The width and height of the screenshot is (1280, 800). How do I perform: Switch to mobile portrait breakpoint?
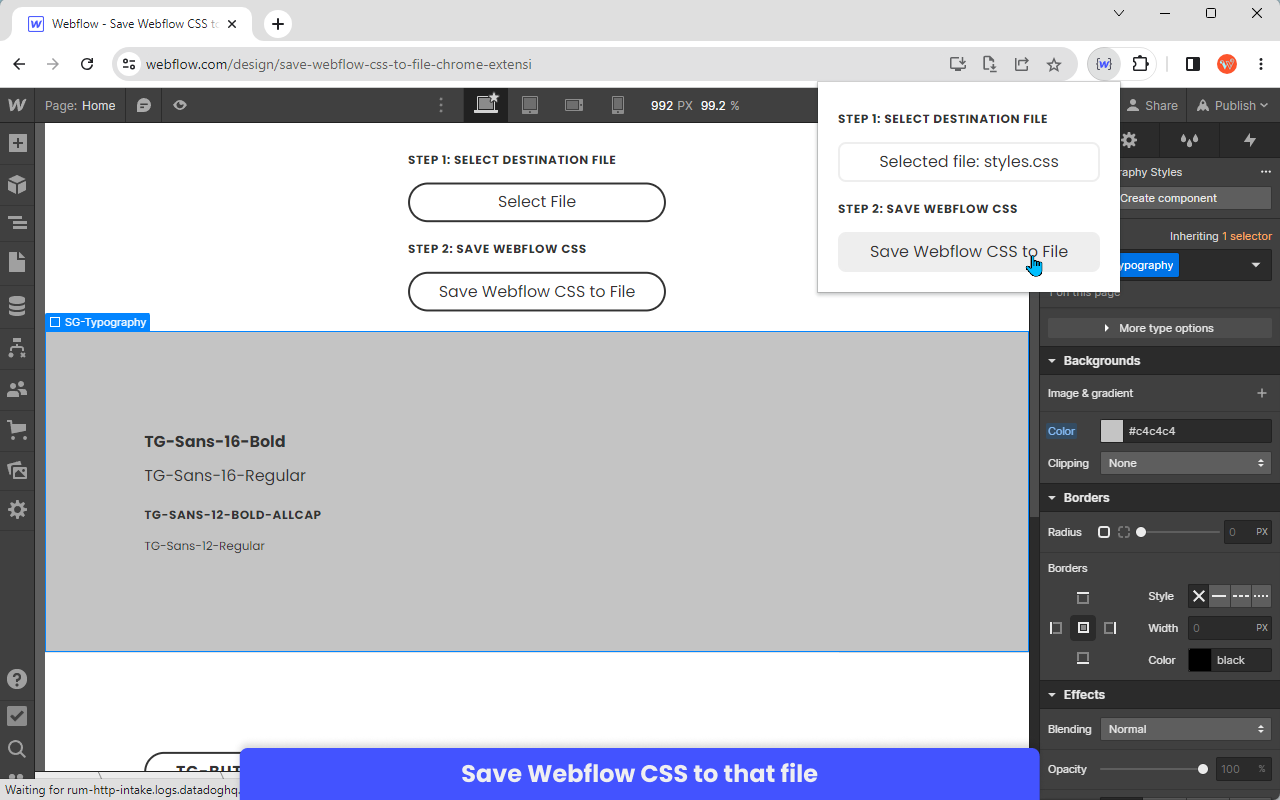click(617, 104)
